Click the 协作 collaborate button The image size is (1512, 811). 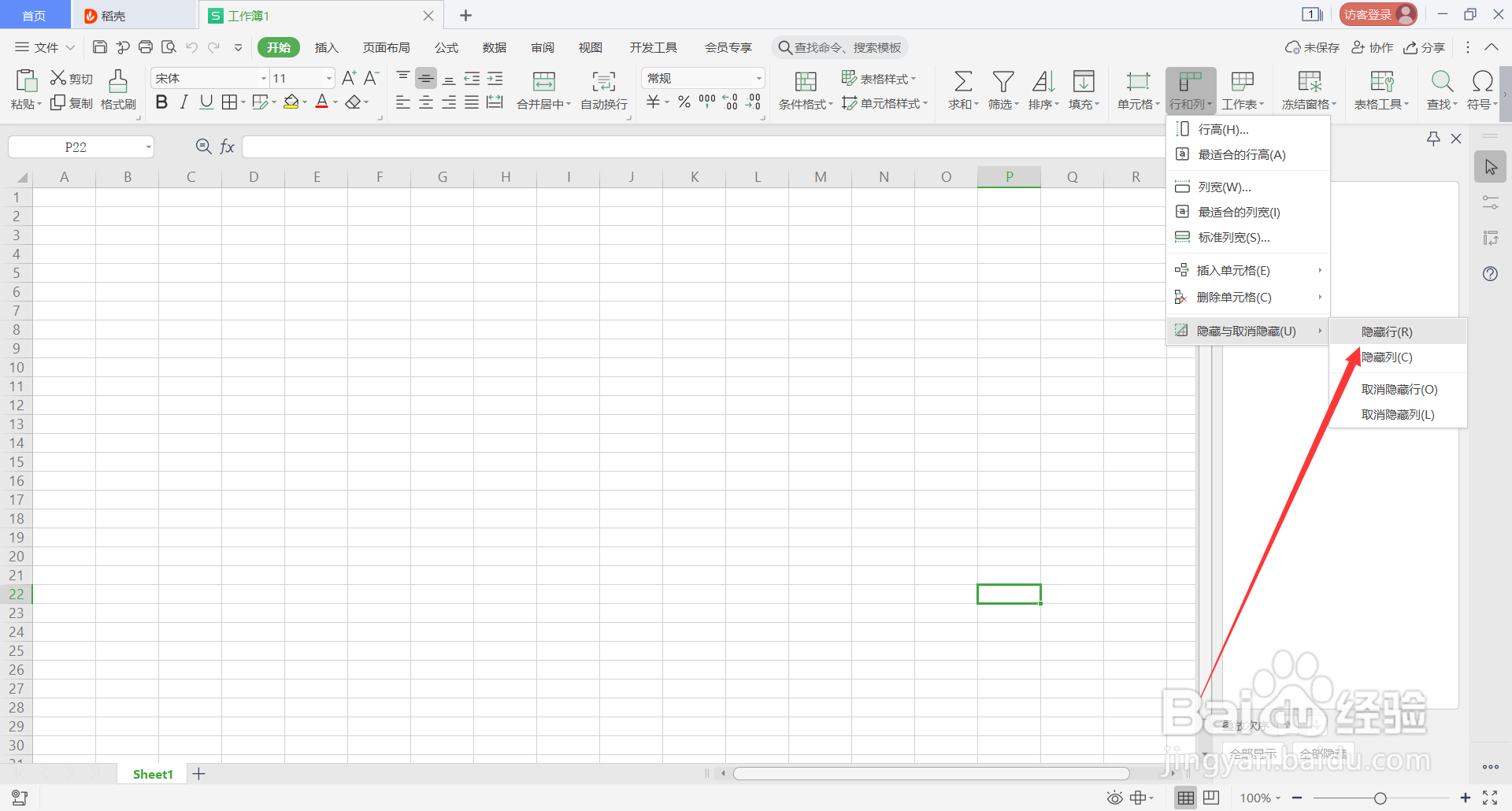pyautogui.click(x=1372, y=48)
